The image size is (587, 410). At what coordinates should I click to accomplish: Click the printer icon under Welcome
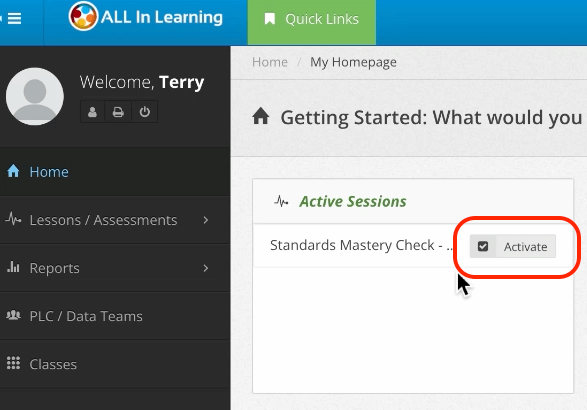click(x=118, y=112)
